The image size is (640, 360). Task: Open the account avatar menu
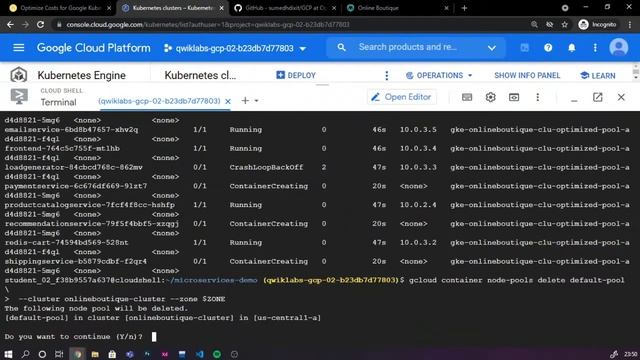[x=619, y=47]
